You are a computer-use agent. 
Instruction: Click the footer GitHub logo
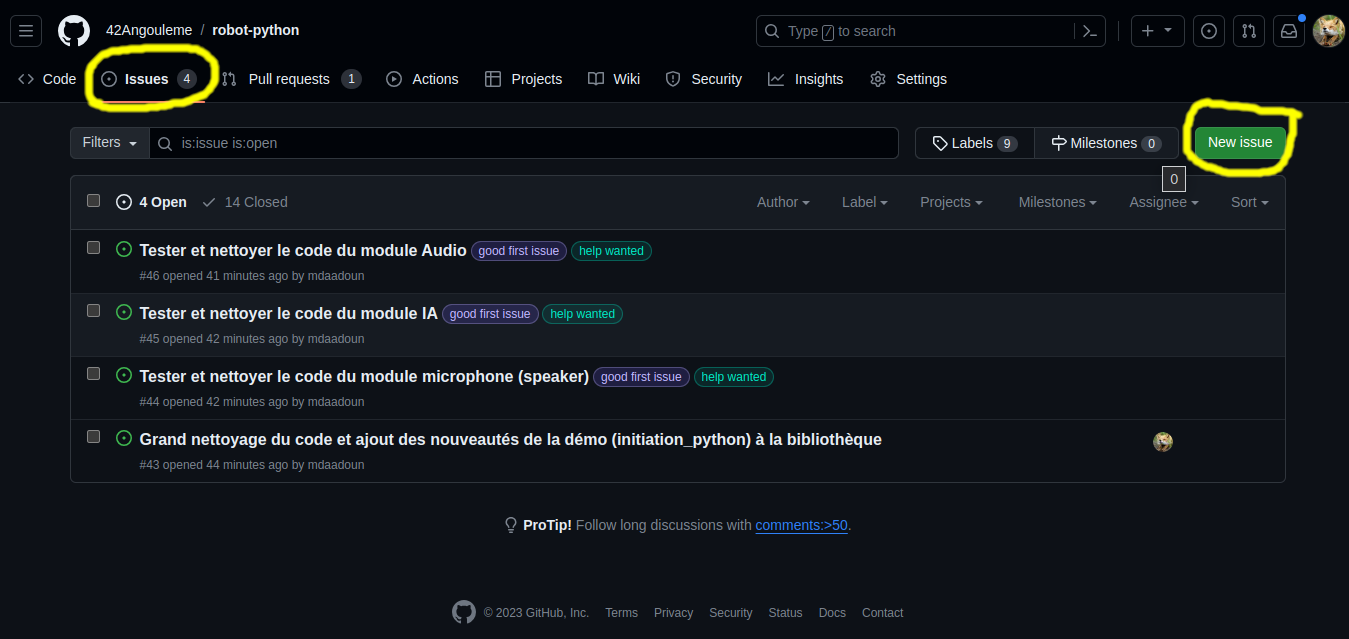click(x=464, y=612)
